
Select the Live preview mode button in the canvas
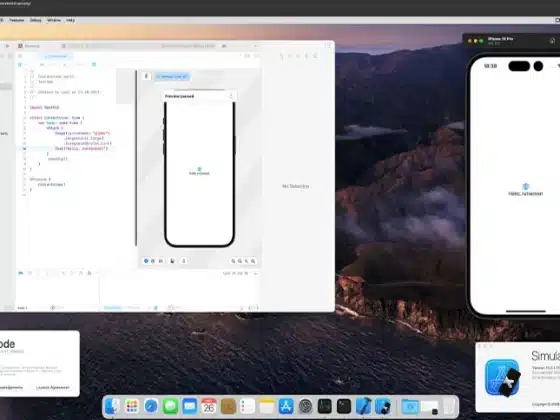point(146,261)
